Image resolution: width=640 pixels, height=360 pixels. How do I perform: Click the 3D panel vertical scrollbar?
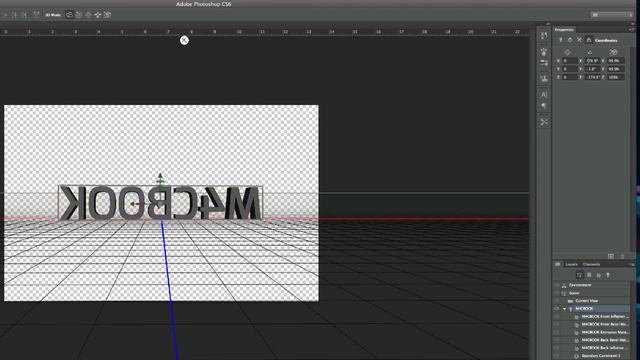(633, 320)
